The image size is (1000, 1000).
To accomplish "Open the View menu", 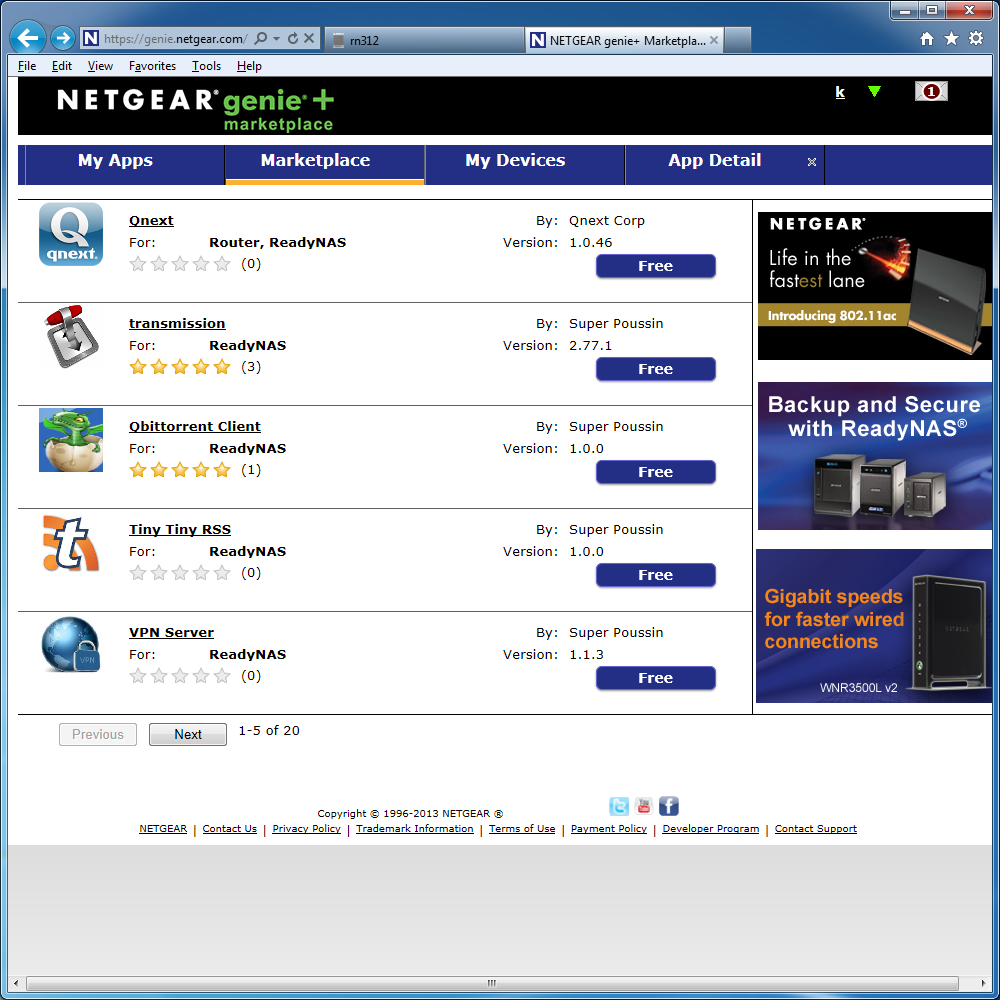I will pos(100,66).
